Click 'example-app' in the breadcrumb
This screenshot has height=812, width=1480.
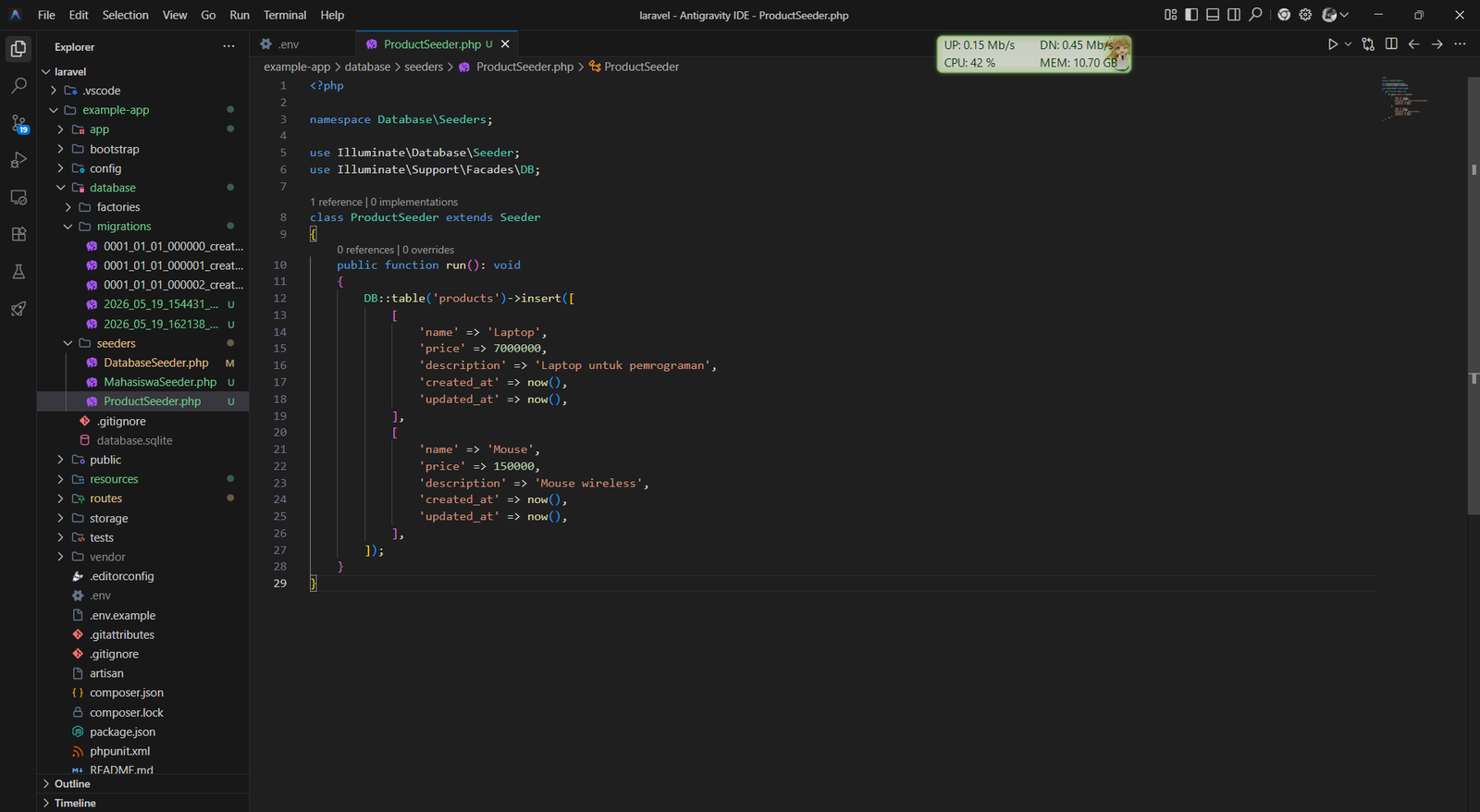coord(297,67)
